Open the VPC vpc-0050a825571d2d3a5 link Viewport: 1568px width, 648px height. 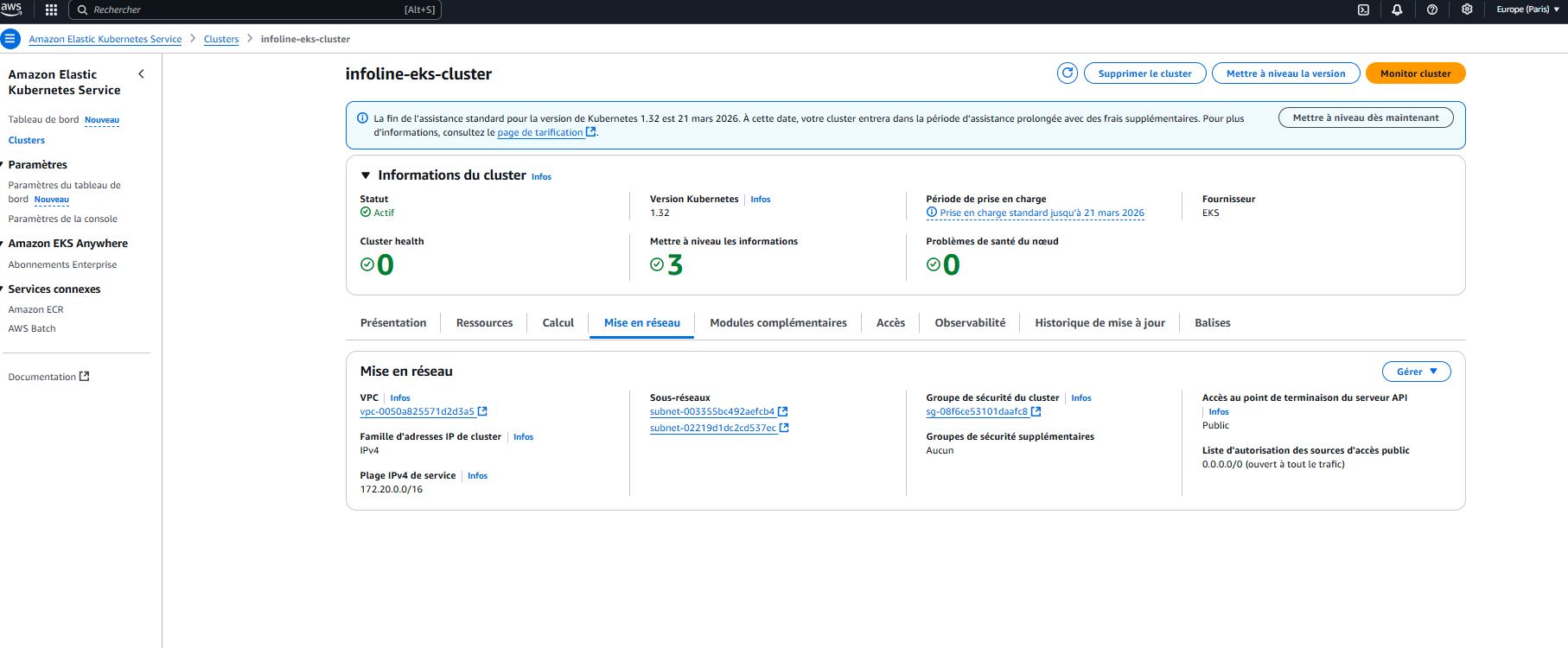417,412
